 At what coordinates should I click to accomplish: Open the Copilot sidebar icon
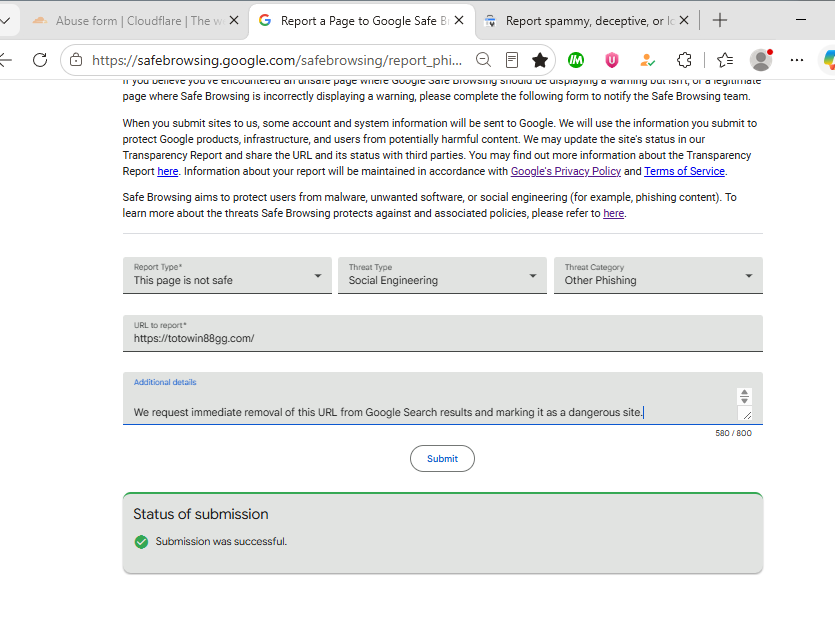click(829, 60)
